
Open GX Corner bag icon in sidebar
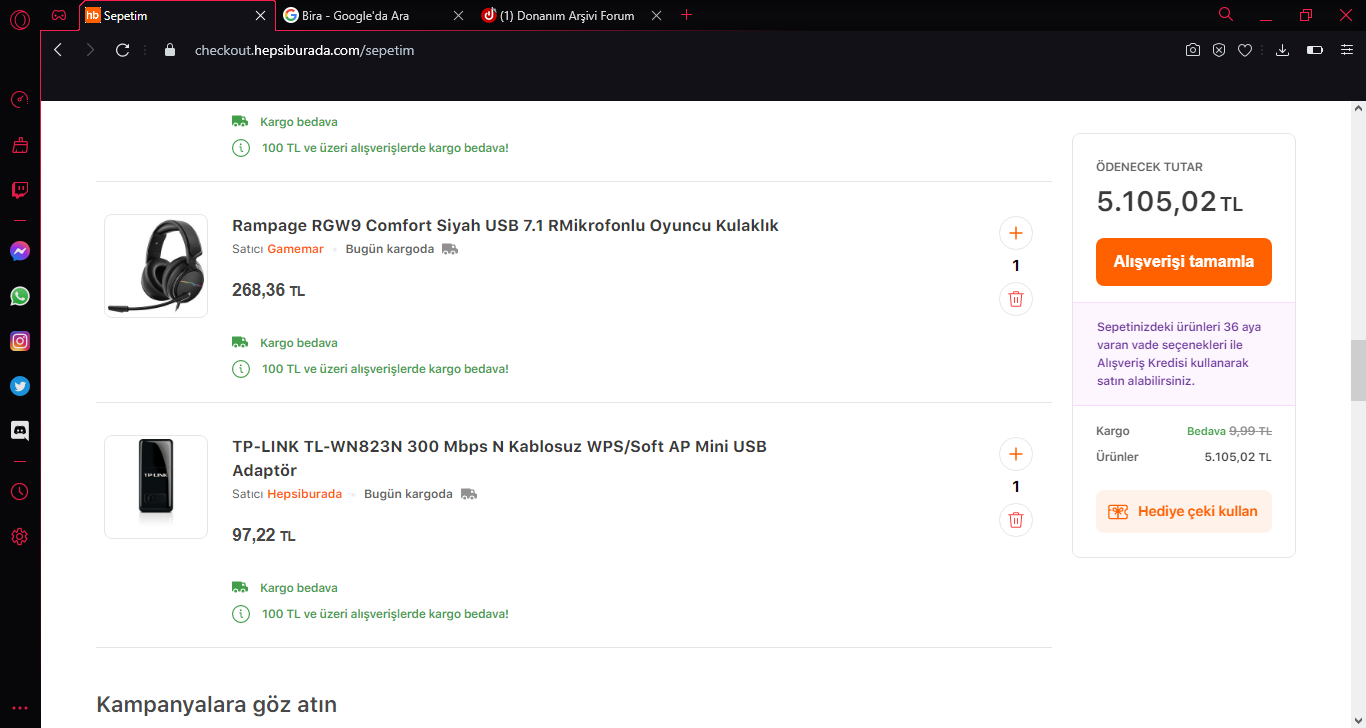click(x=19, y=145)
